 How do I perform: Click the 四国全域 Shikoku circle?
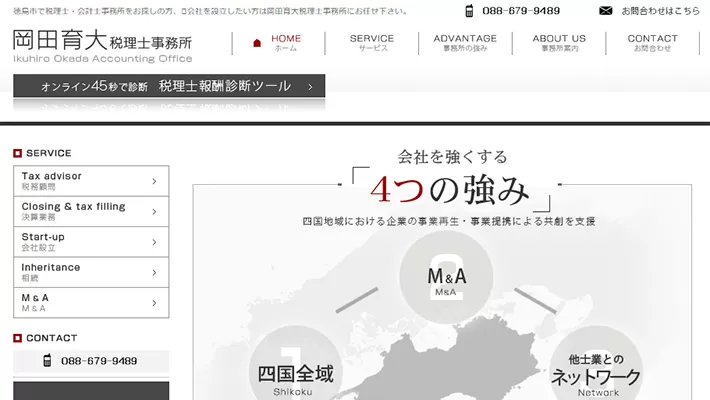295,372
